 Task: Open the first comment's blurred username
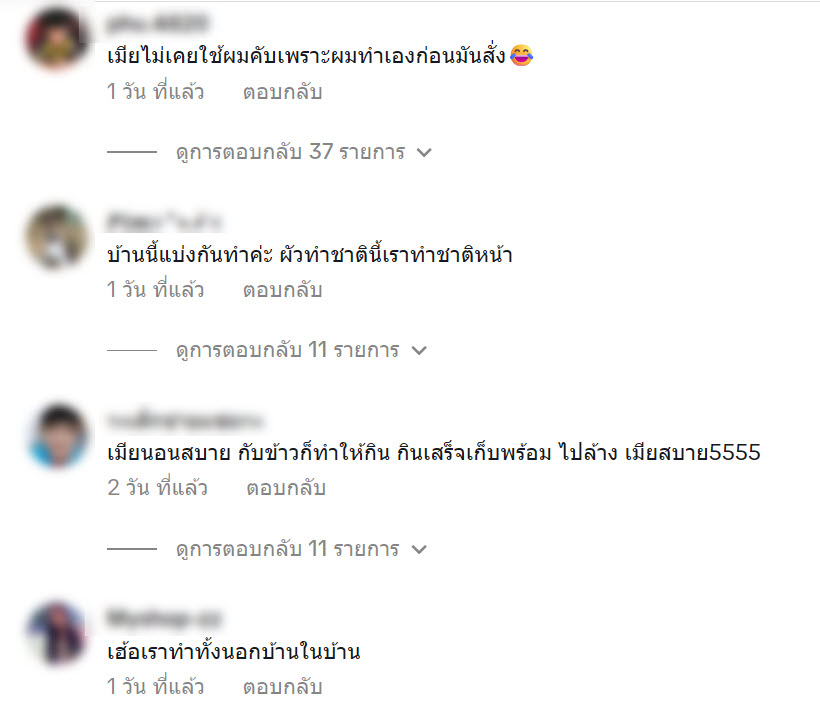157,24
